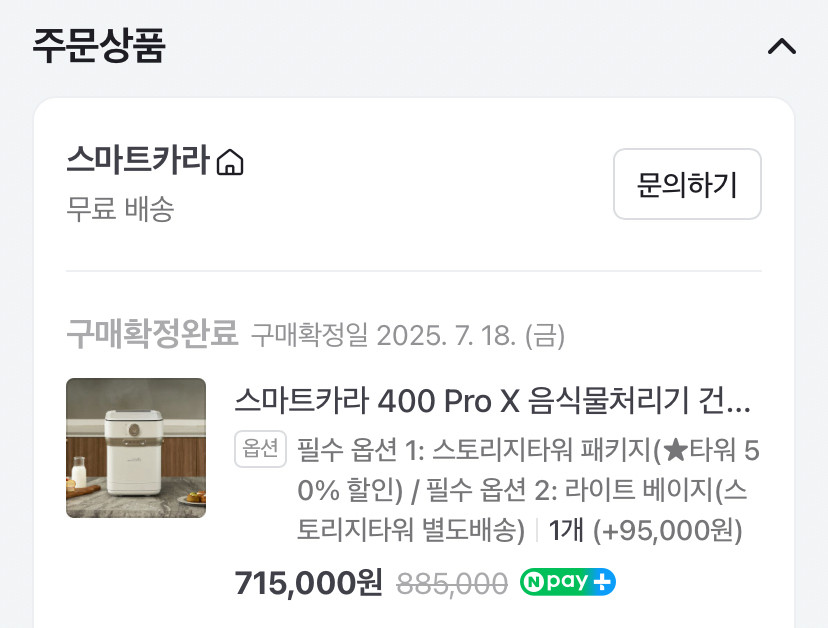Viewport: 828px width, 628px height.
Task: Select the 필수 옵션 1 스토리지타워 패키지 text
Action: [x=528, y=471]
